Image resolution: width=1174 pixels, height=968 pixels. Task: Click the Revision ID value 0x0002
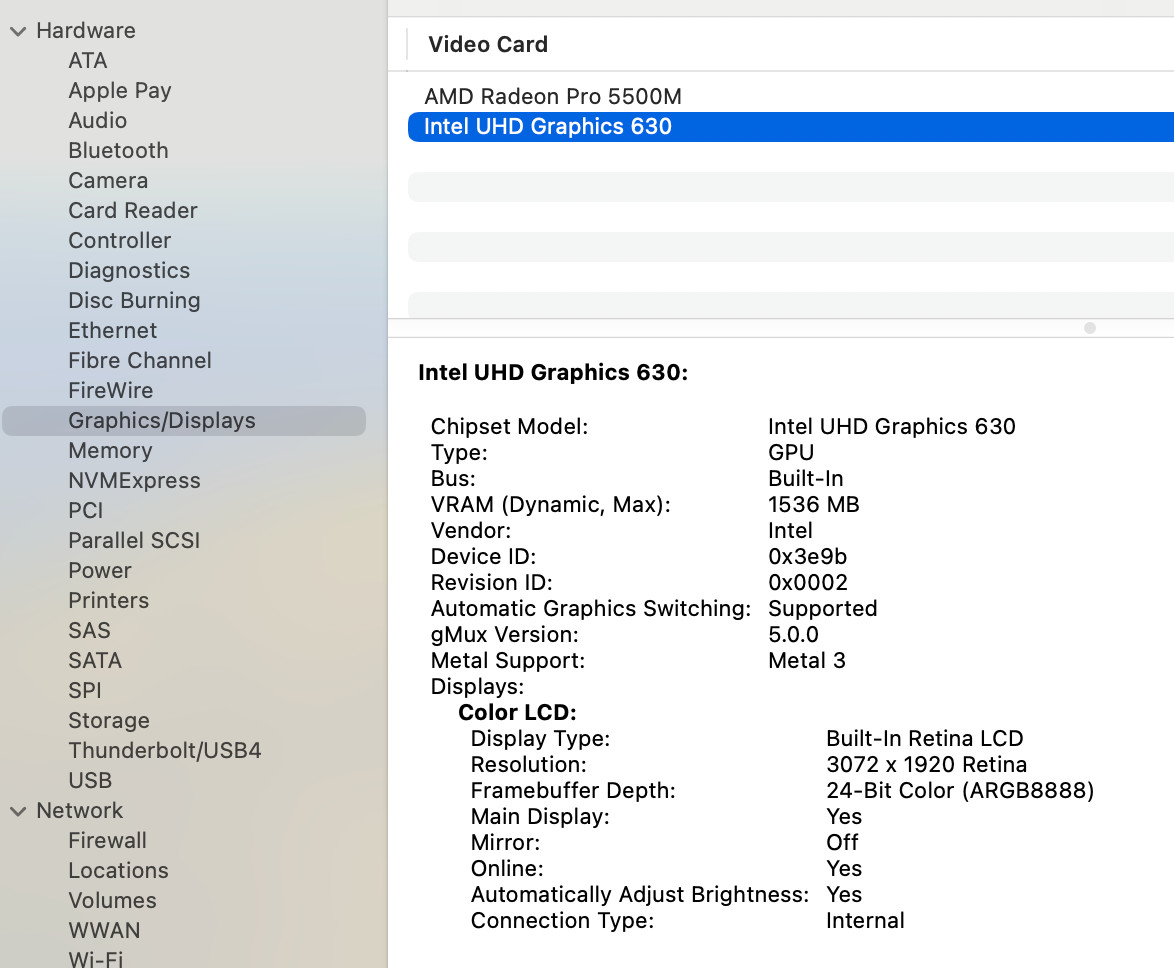point(807,582)
